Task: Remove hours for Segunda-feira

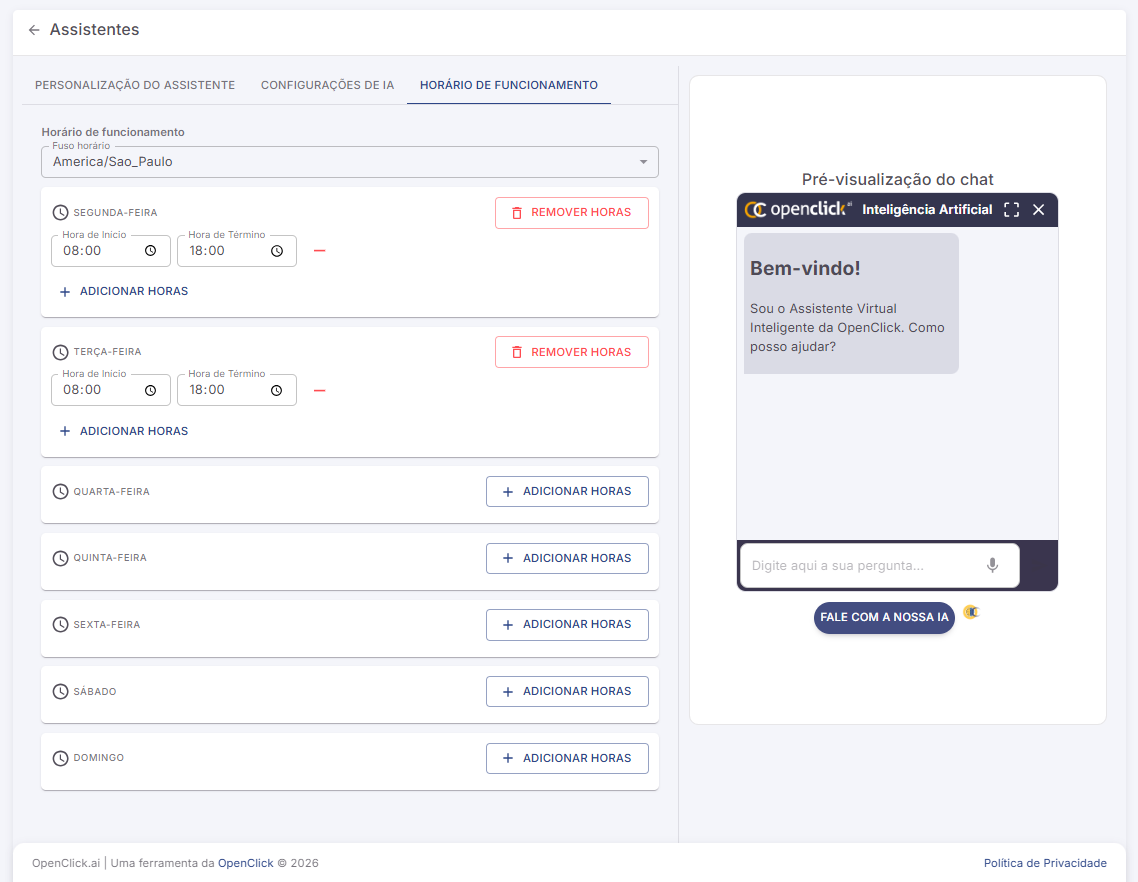Action: click(571, 213)
